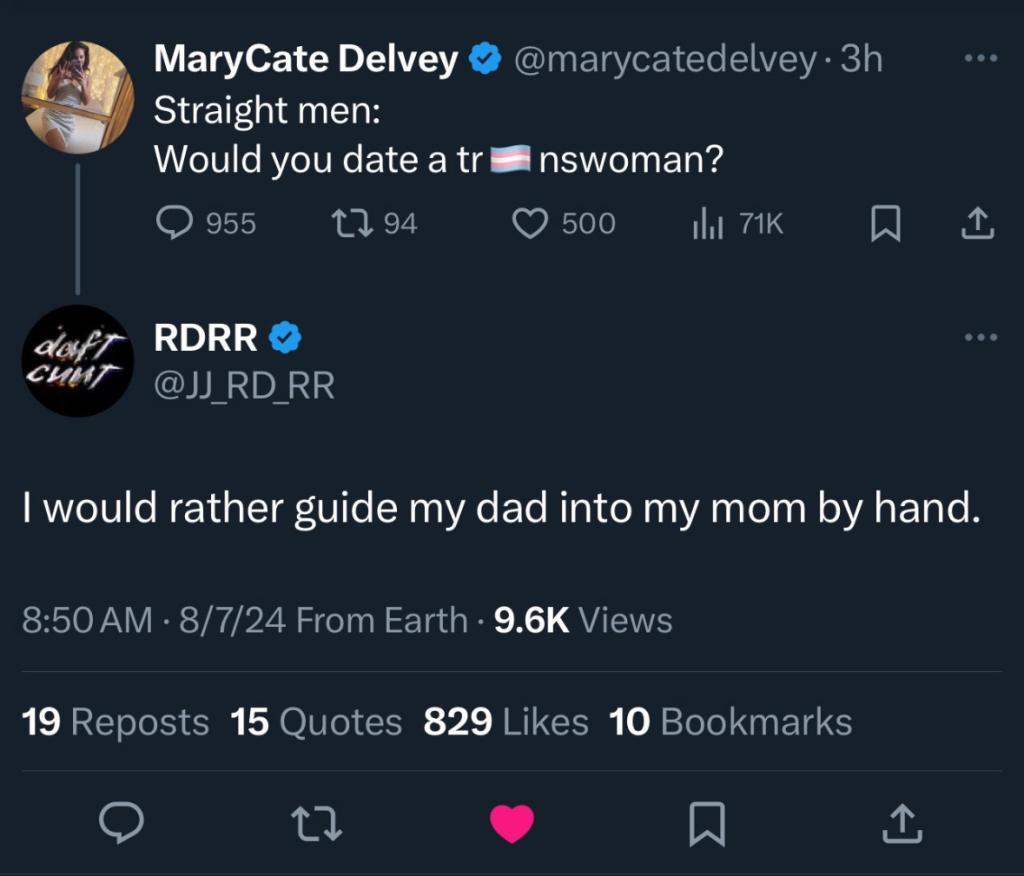Open the @marycatedelvey handle
Viewport: 1024px width, 876px height.
(x=665, y=60)
